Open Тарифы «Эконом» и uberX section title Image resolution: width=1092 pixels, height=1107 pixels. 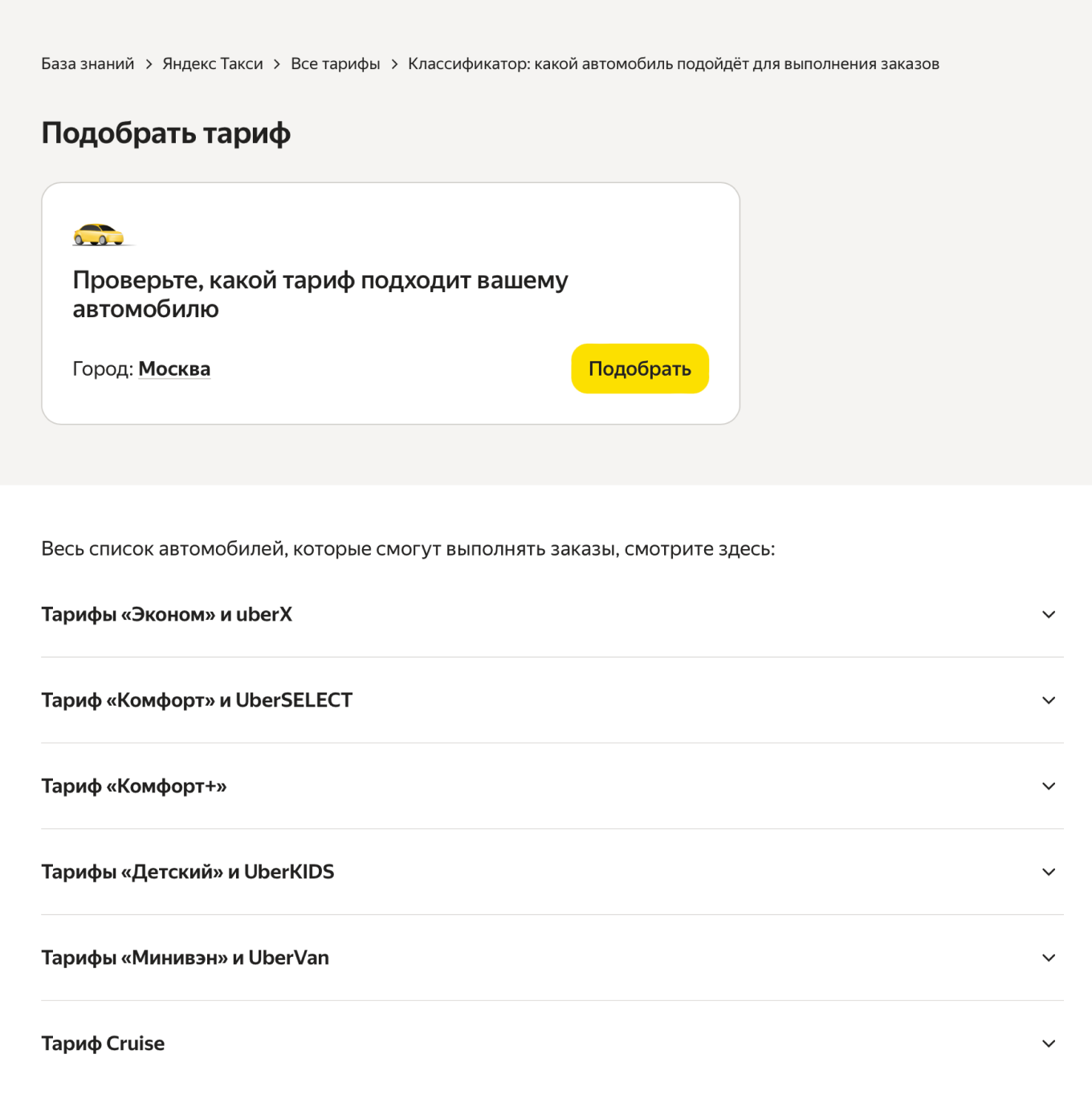167,615
